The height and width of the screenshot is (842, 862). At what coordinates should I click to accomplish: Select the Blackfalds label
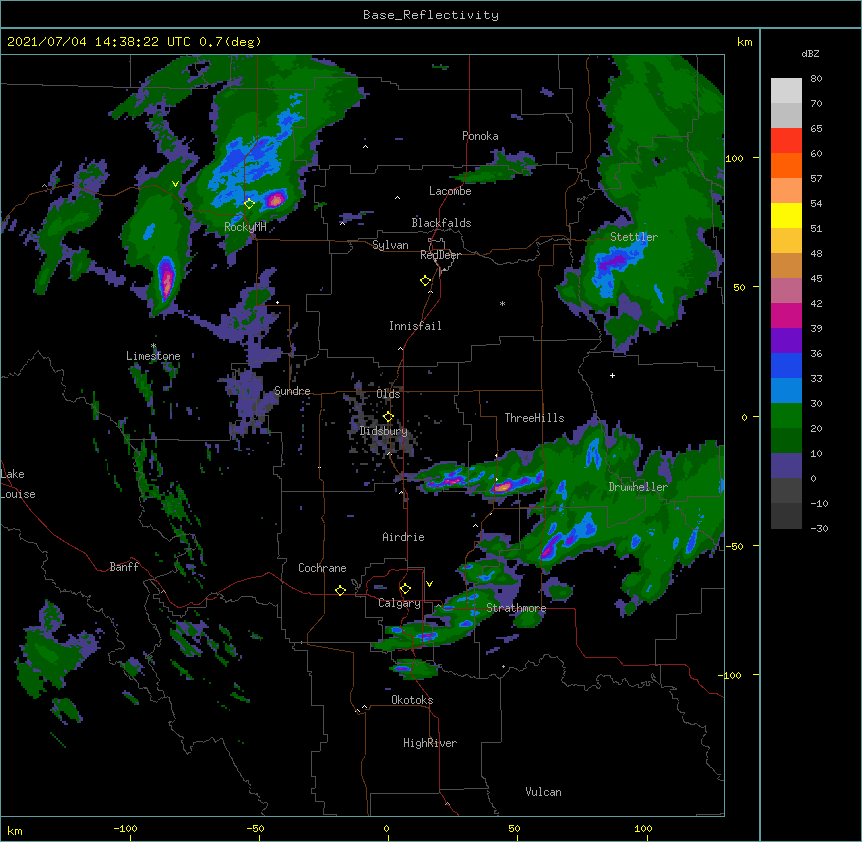click(441, 223)
